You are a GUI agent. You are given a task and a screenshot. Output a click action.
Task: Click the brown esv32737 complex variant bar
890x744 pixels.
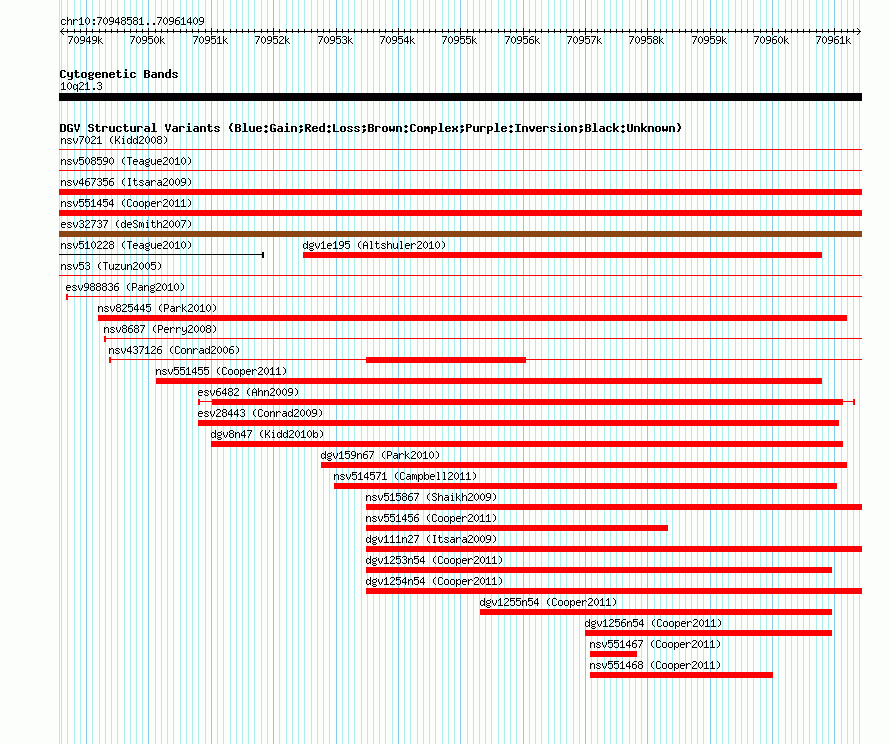click(460, 234)
